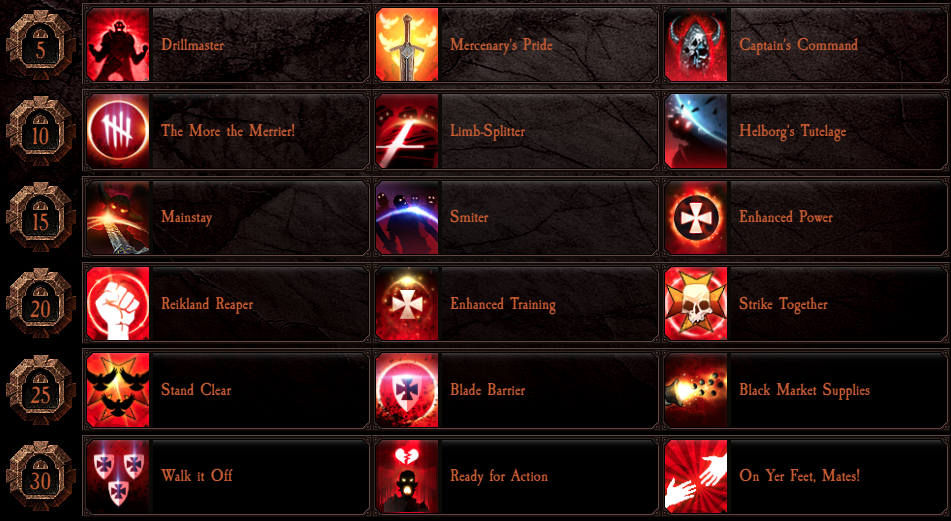Click the level 30 tier badge
The width and height of the screenshot is (951, 521).
tap(41, 476)
